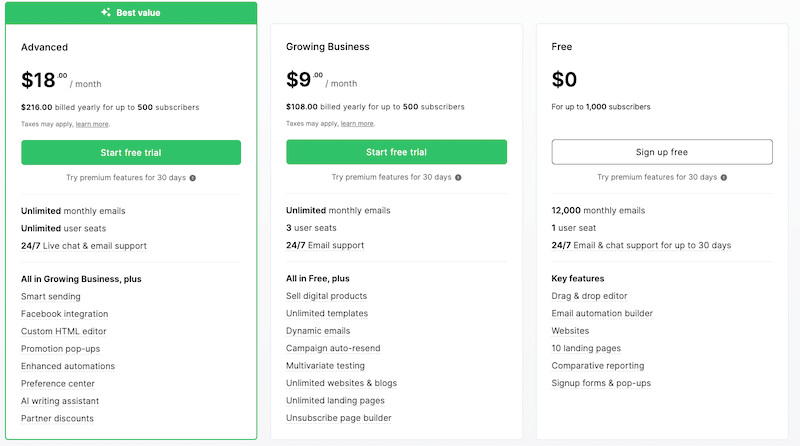Image resolution: width=800 pixels, height=446 pixels.
Task: Click info icon under Free plan trial
Action: pyautogui.click(x=724, y=178)
